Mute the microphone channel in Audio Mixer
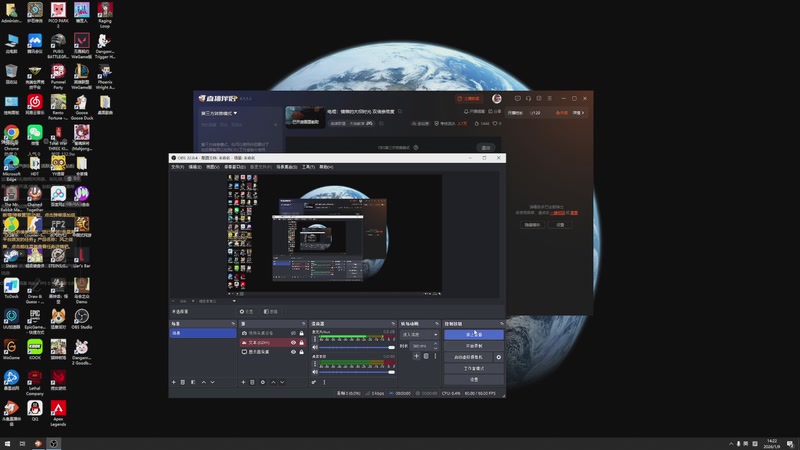The height and width of the screenshot is (450, 800). click(315, 347)
